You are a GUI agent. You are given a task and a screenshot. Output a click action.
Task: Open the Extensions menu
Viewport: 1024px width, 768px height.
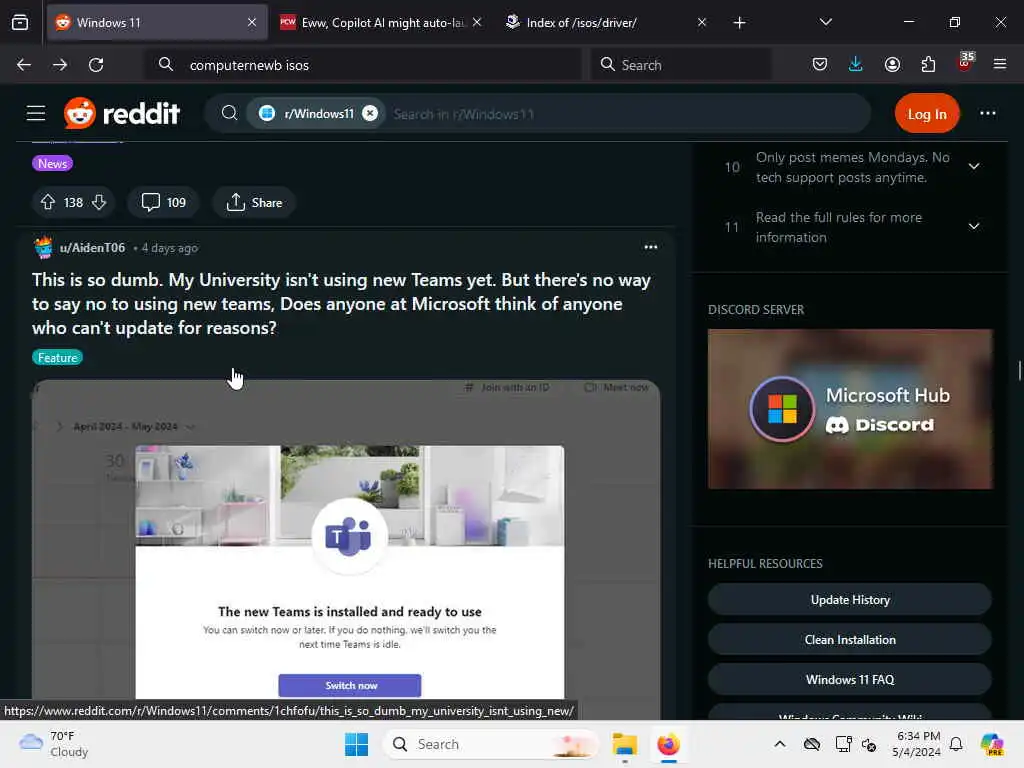point(928,64)
